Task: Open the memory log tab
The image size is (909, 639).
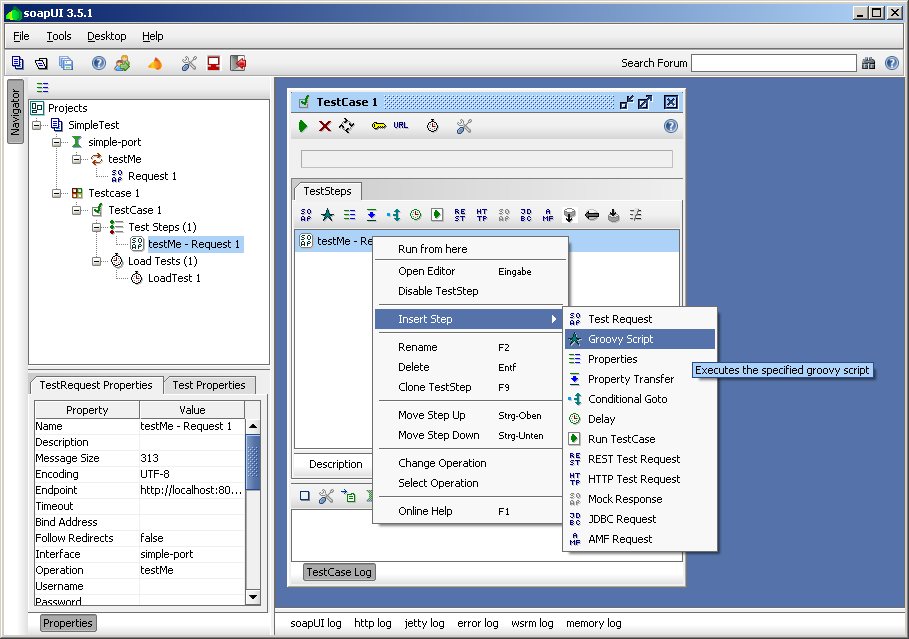Action: 594,623
